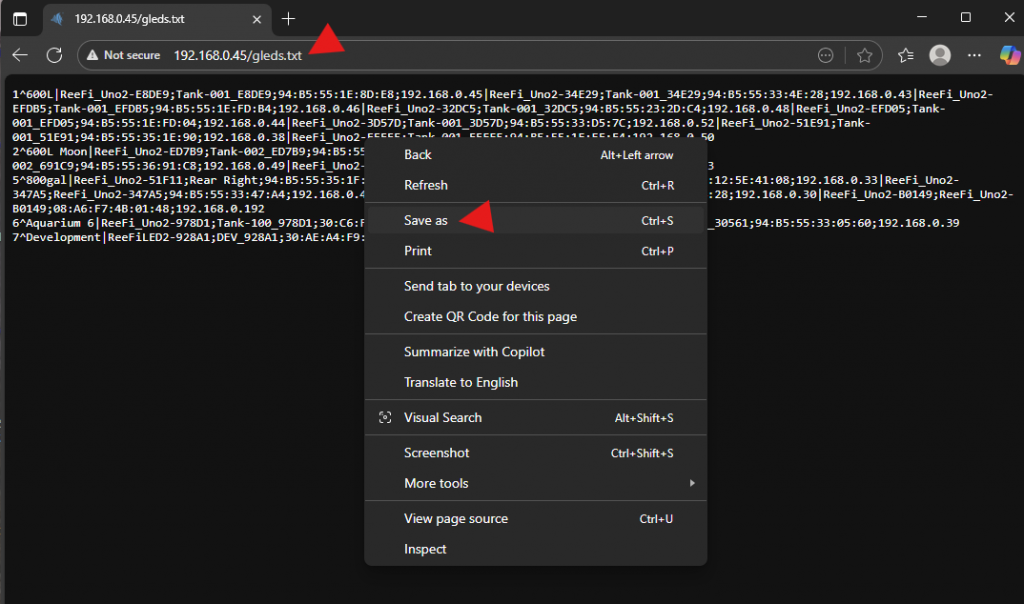Select View page source menu entry

455,519
